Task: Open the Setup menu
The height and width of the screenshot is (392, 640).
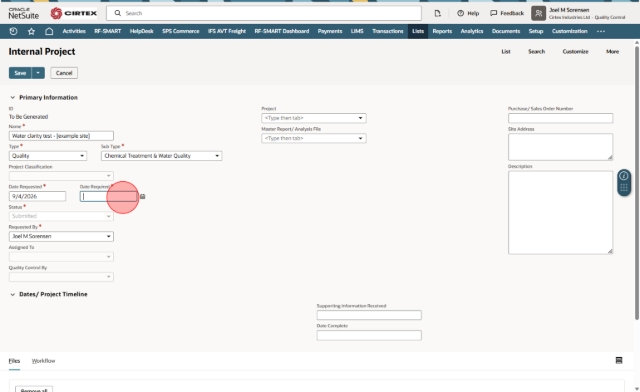Action: click(536, 31)
